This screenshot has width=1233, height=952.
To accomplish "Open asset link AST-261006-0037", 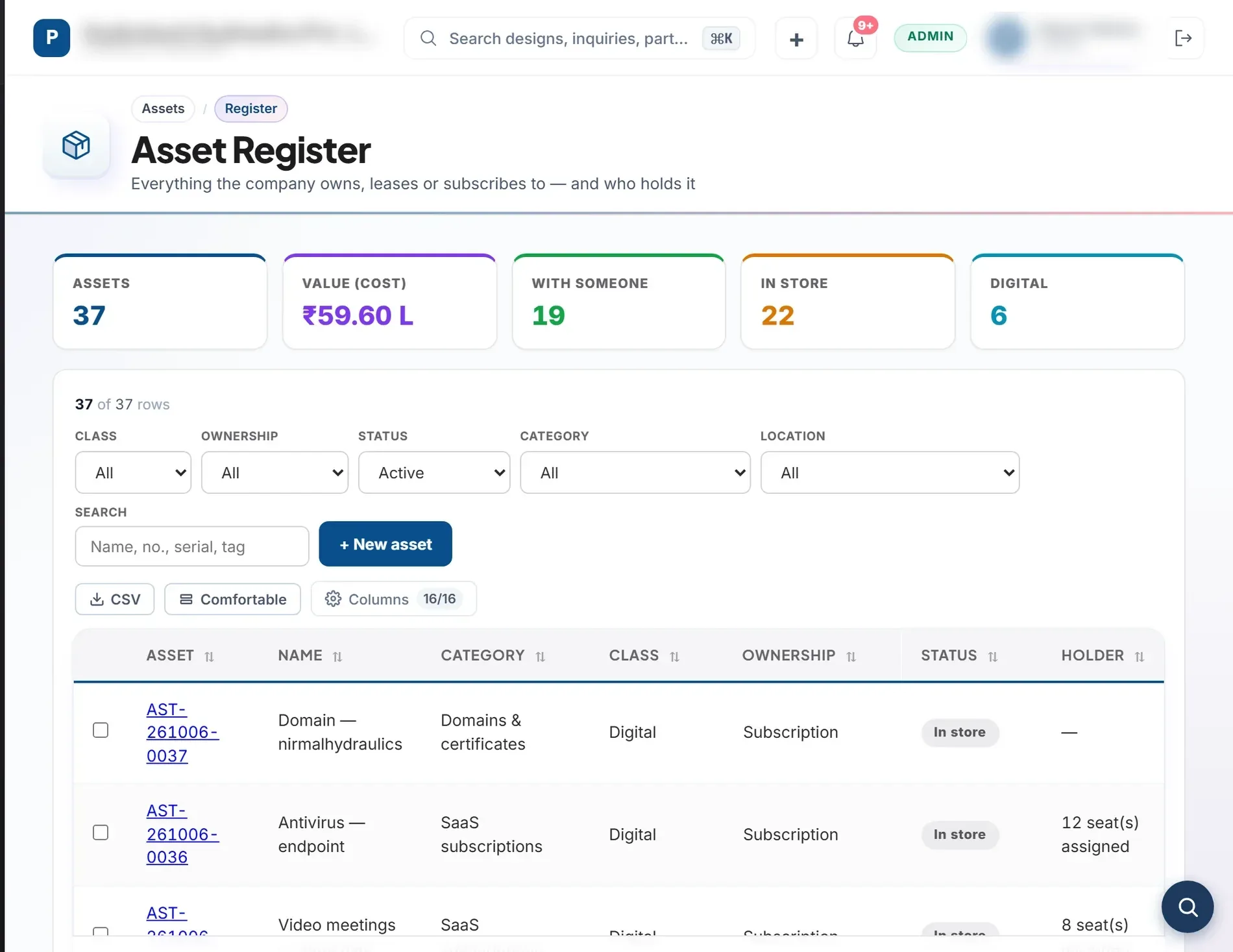I will [182, 732].
